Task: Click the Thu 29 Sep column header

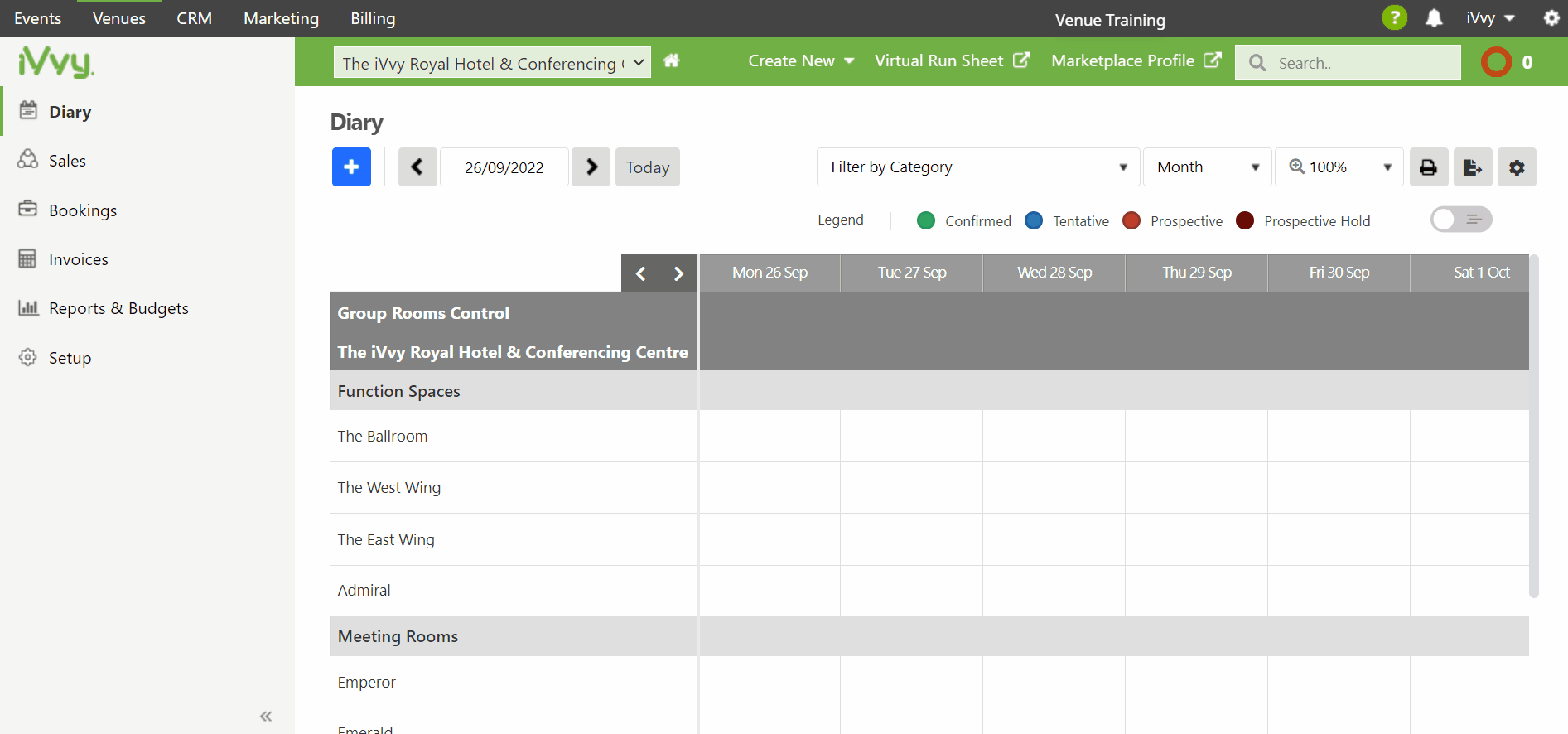Action: point(1197,273)
